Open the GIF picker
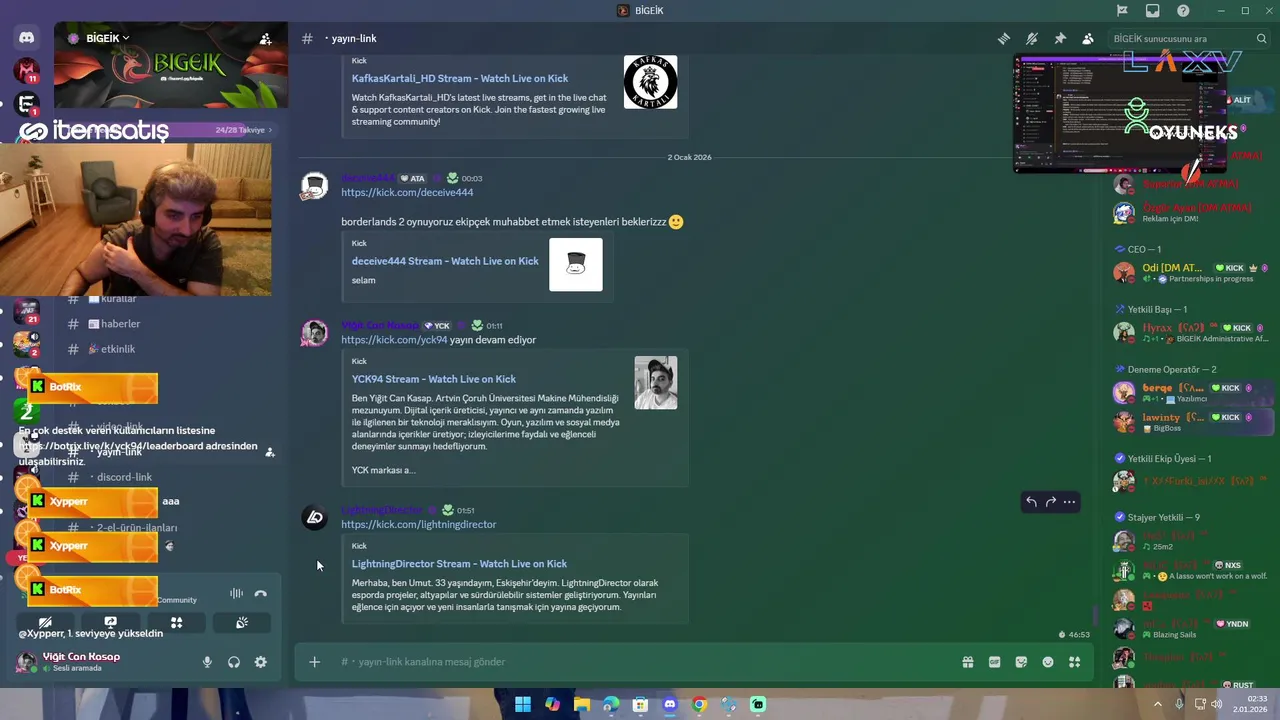Viewport: 1280px width, 720px height. click(x=994, y=662)
